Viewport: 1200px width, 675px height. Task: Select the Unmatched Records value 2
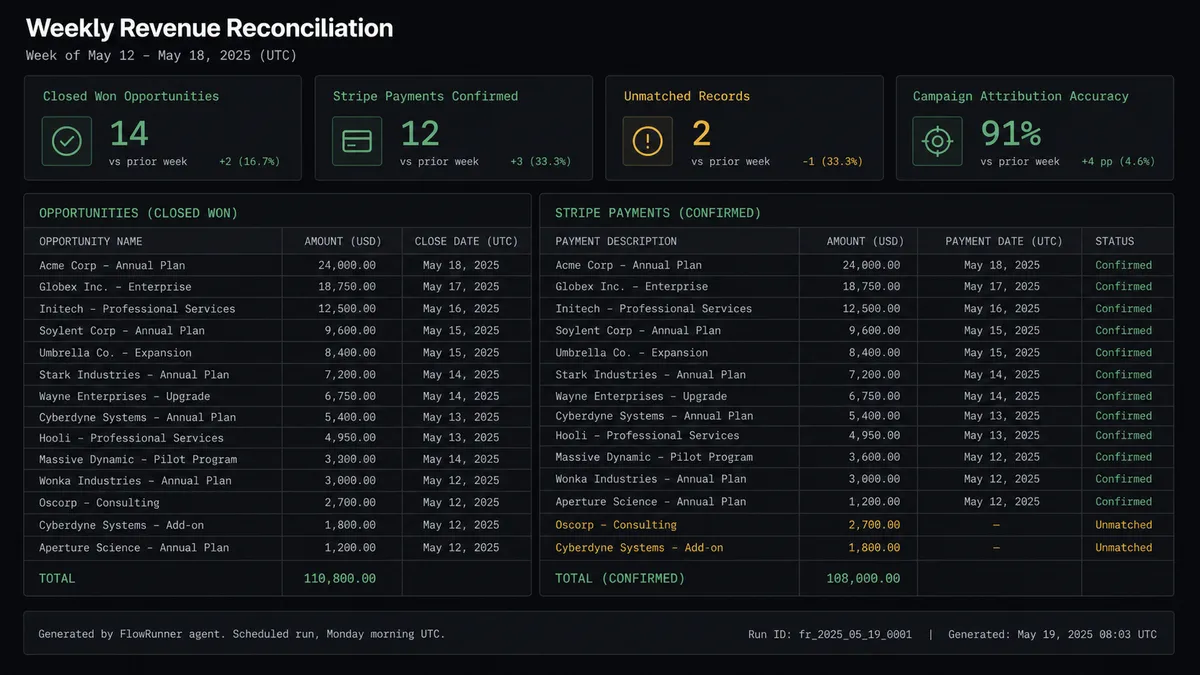pos(701,134)
